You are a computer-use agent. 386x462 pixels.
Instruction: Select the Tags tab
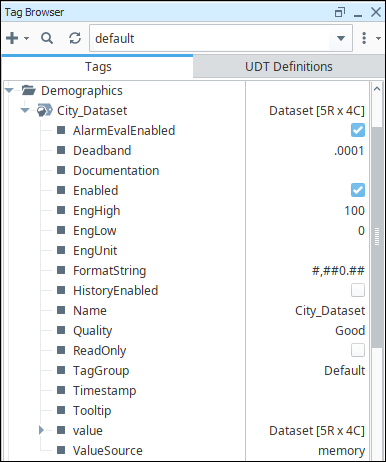tap(98, 67)
